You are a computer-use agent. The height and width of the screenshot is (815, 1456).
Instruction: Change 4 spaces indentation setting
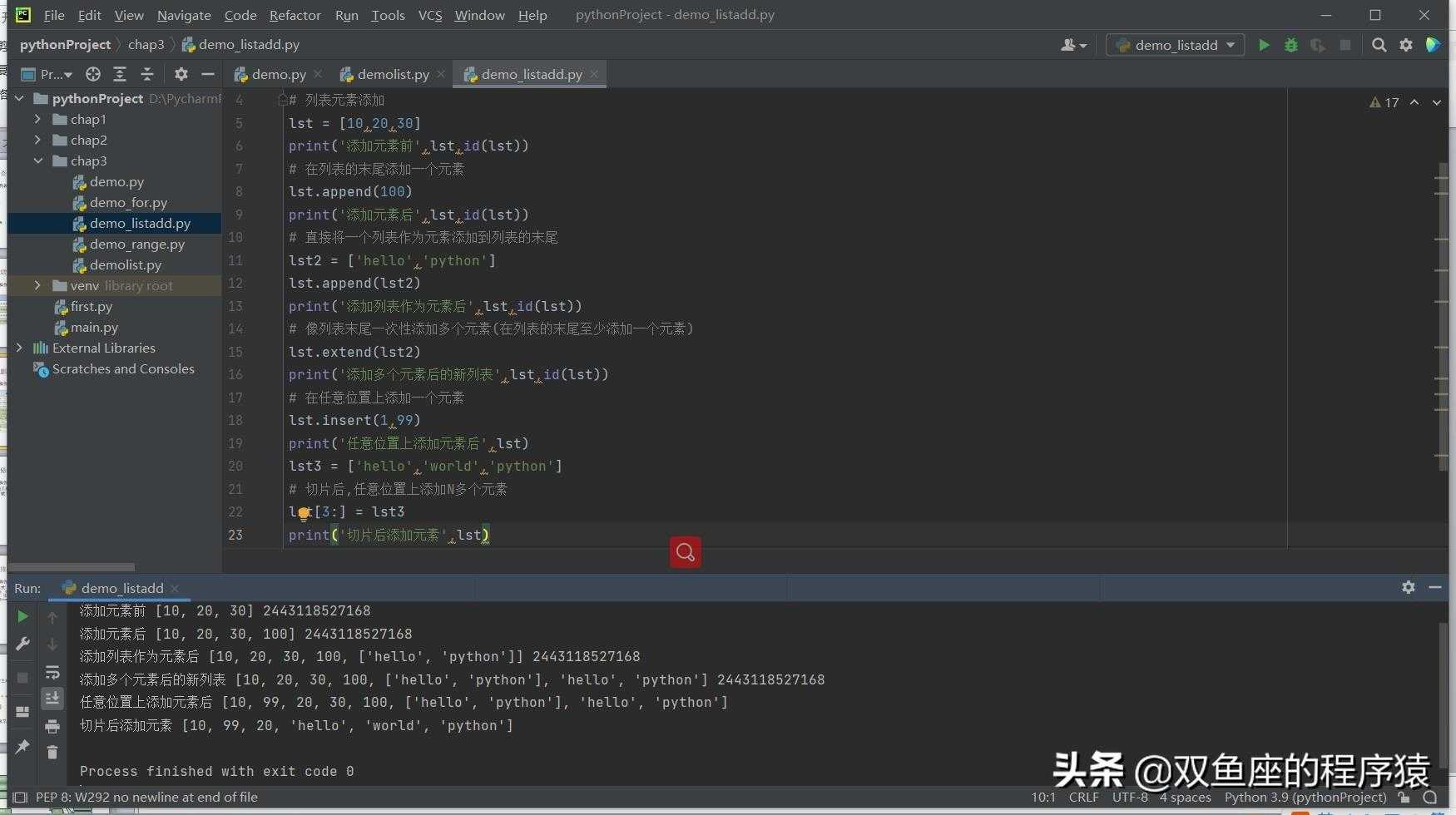click(1185, 797)
